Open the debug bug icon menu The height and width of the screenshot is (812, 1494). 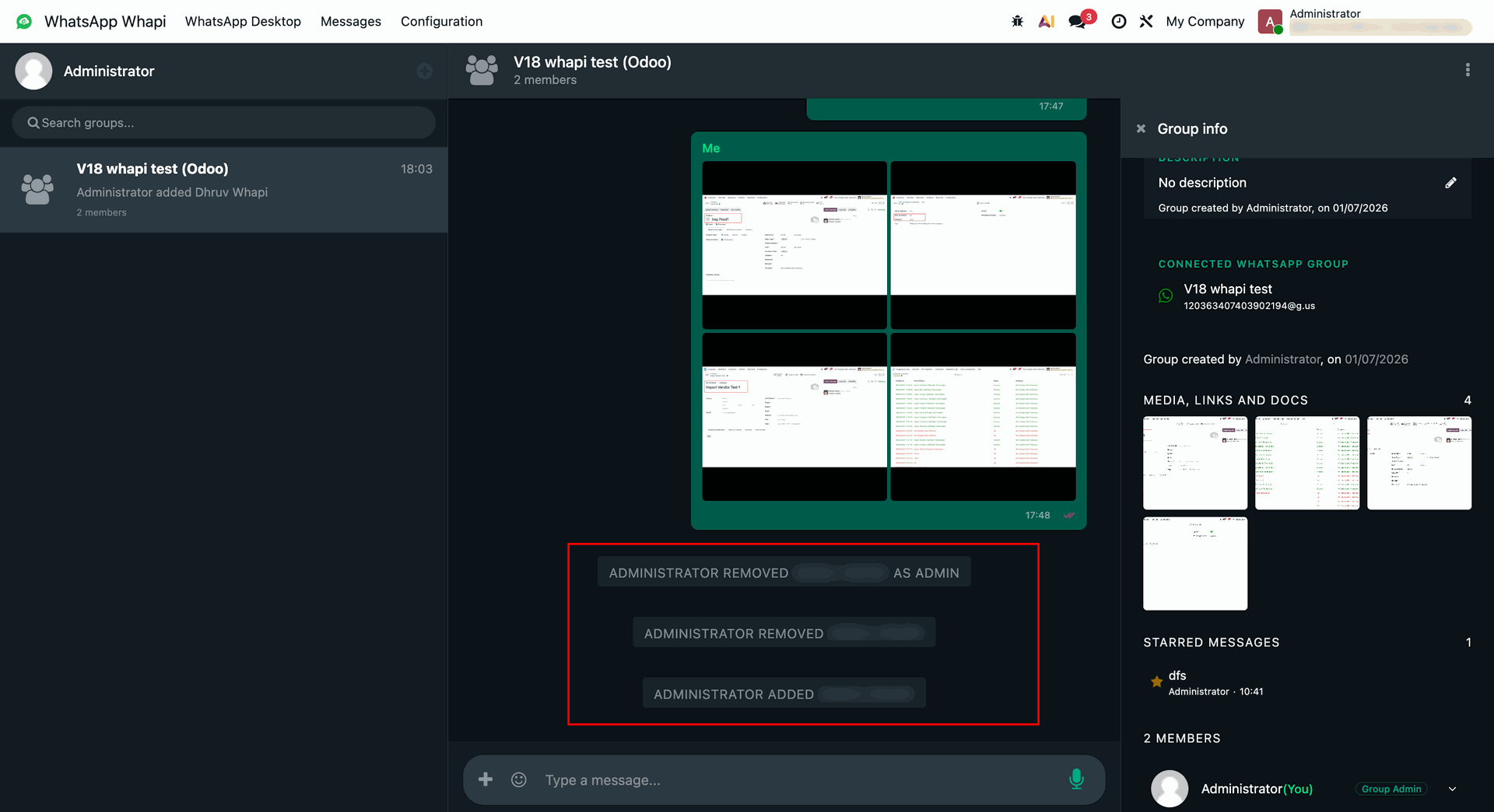[1017, 21]
